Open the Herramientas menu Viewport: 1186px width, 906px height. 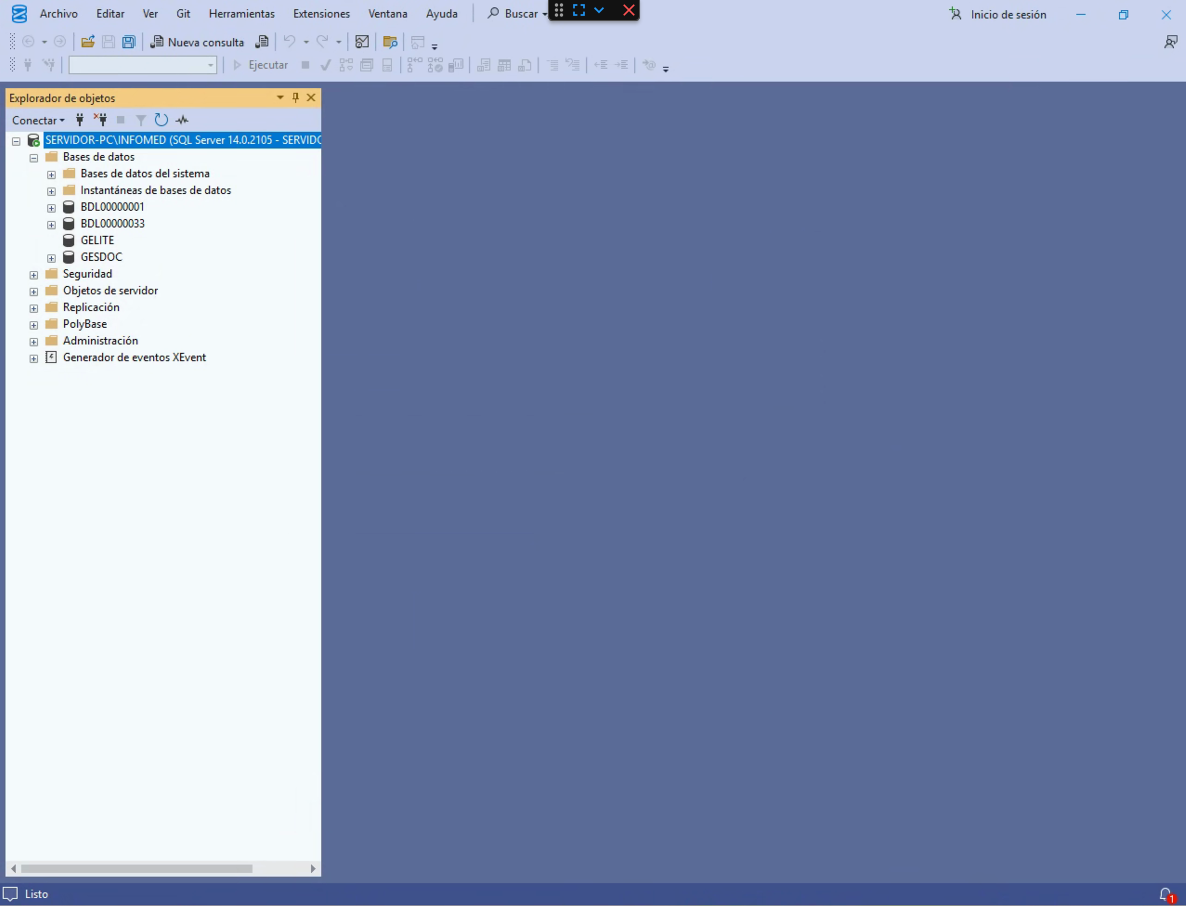[x=242, y=14]
